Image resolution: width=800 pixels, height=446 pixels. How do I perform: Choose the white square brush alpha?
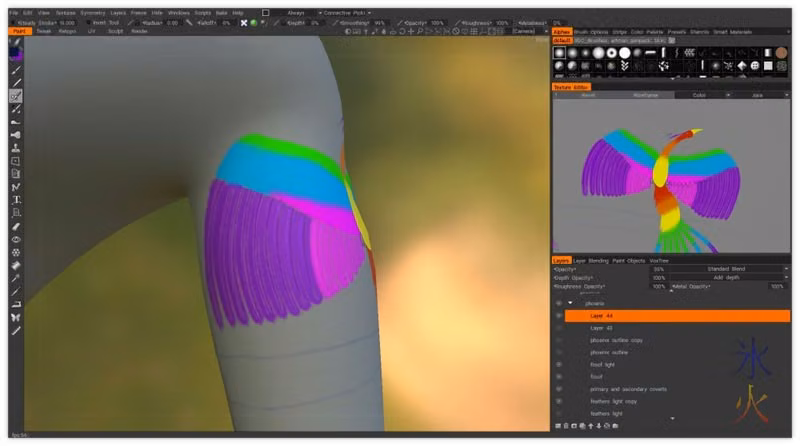(768, 65)
